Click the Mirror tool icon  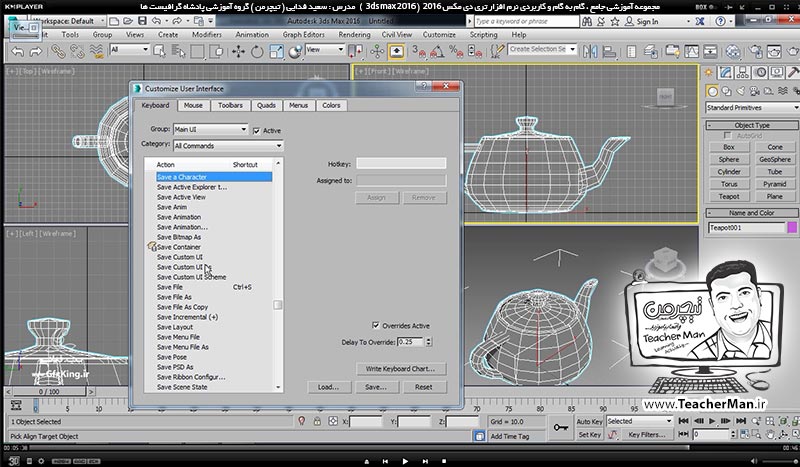tap(590, 51)
